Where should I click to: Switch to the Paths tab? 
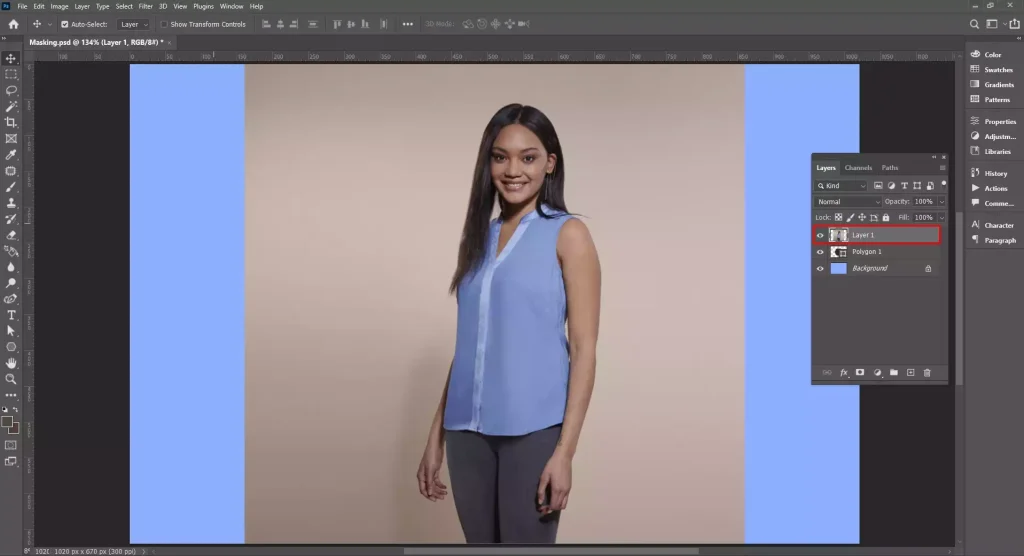[889, 168]
